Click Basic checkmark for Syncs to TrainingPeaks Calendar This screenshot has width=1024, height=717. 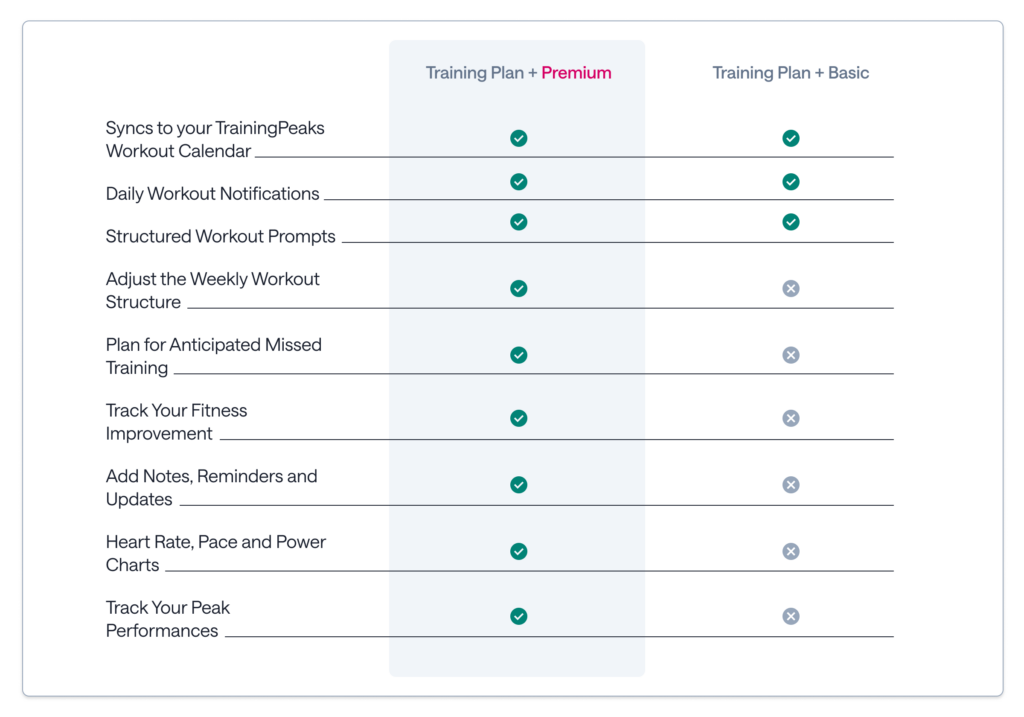coord(790,138)
